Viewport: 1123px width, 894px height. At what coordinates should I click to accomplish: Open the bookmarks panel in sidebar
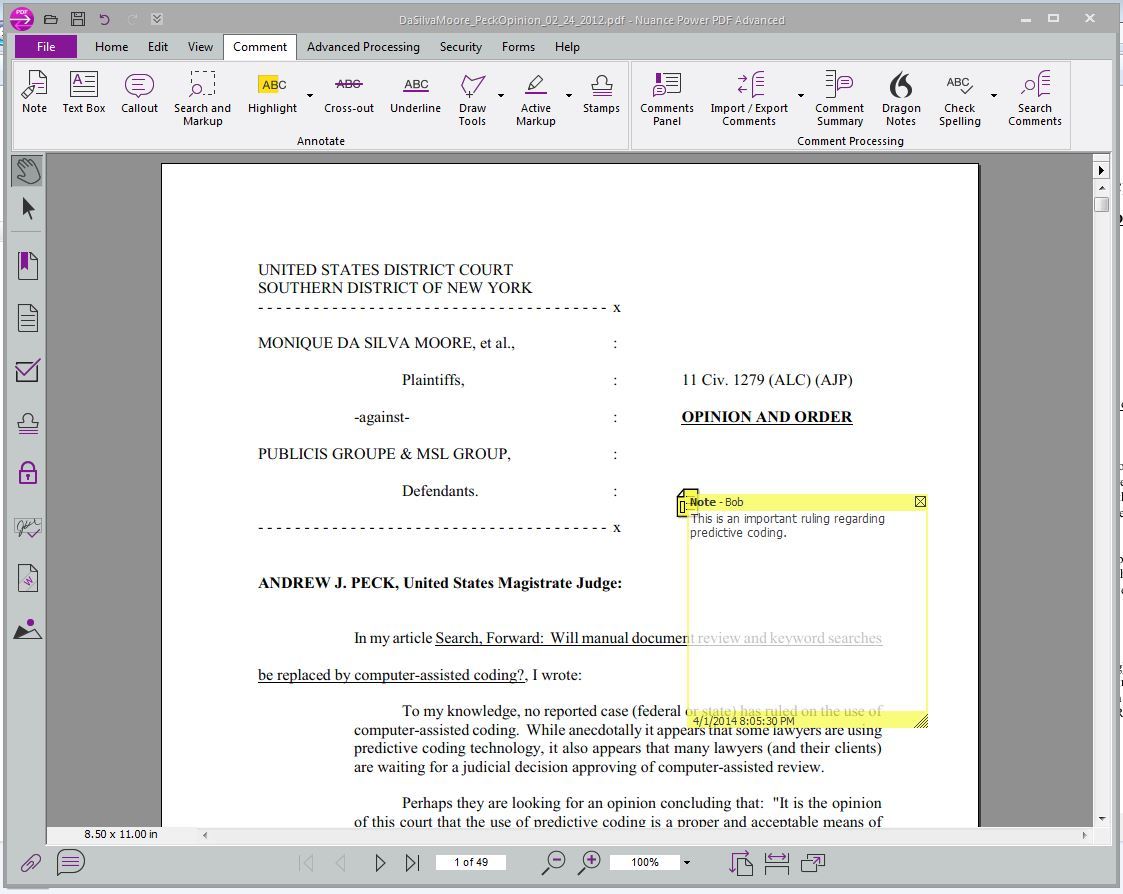click(28, 265)
